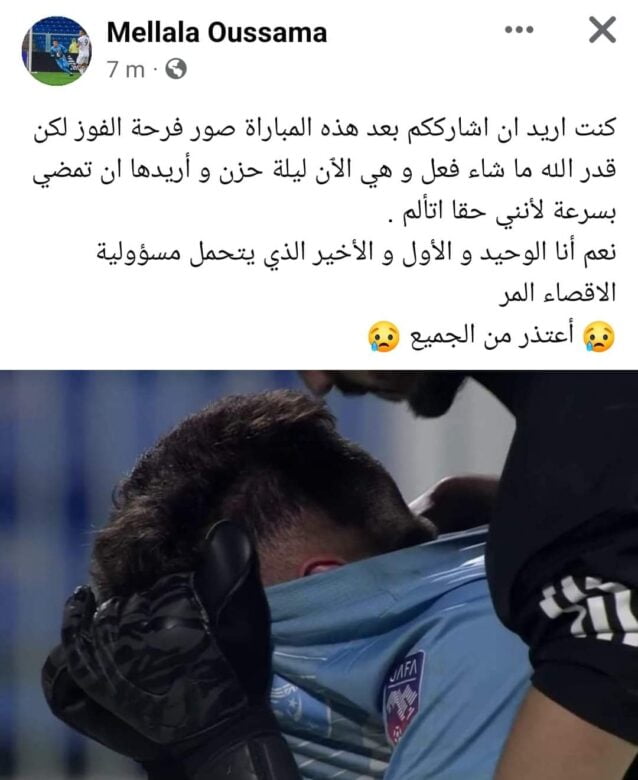638x780 pixels.
Task: Open Mellala Oussama's profile picture
Action: click(57, 51)
